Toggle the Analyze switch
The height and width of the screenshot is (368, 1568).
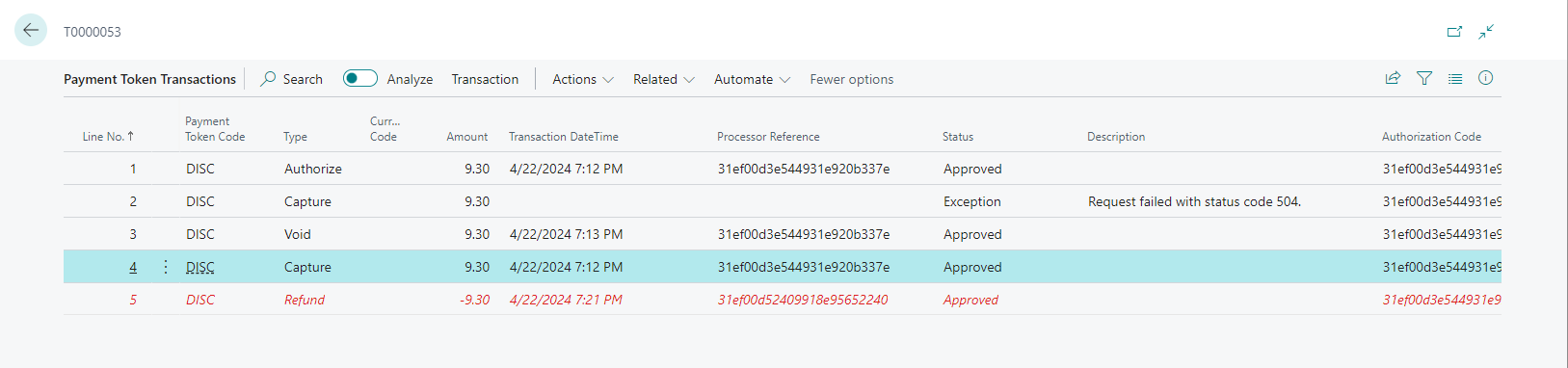click(360, 79)
